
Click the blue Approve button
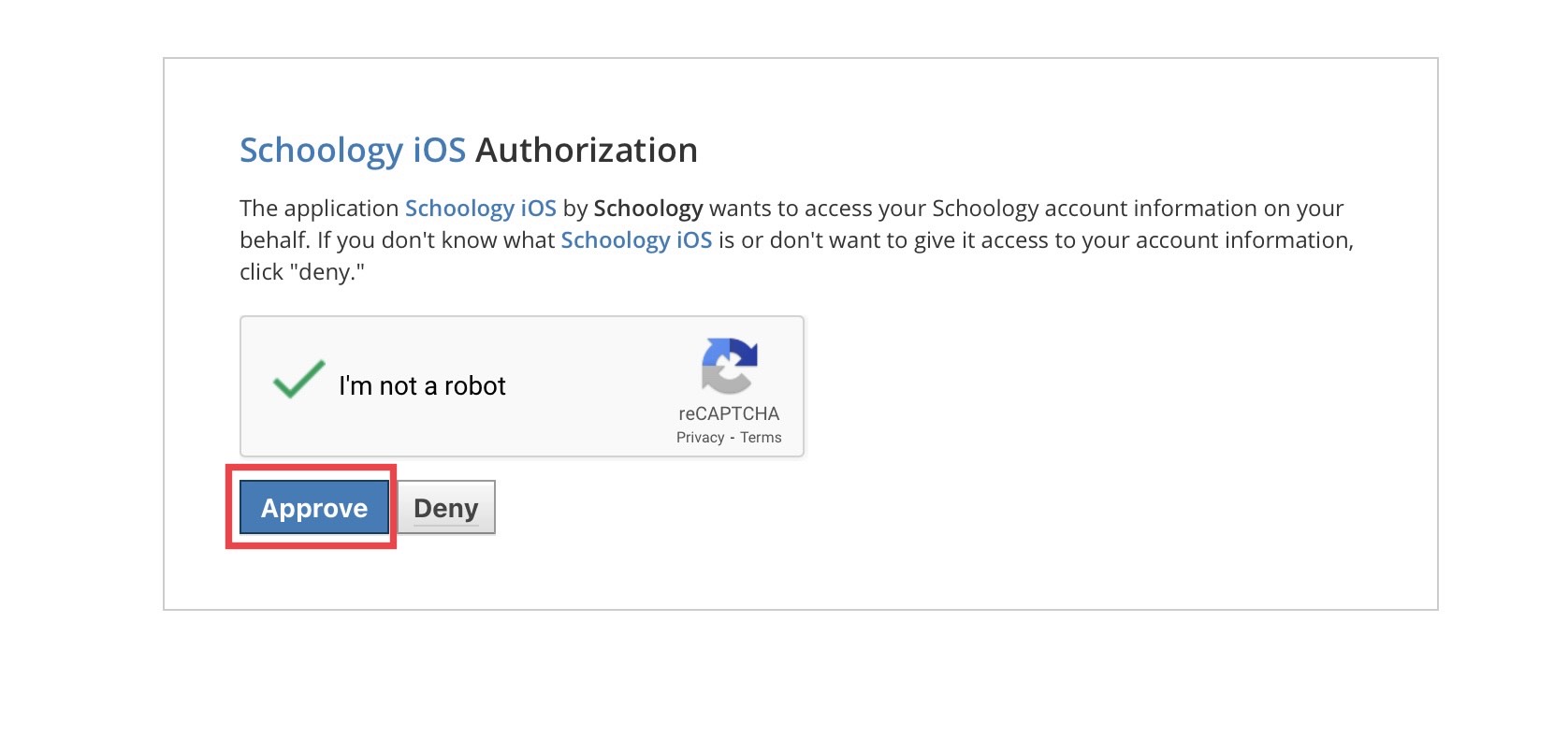pos(314,508)
